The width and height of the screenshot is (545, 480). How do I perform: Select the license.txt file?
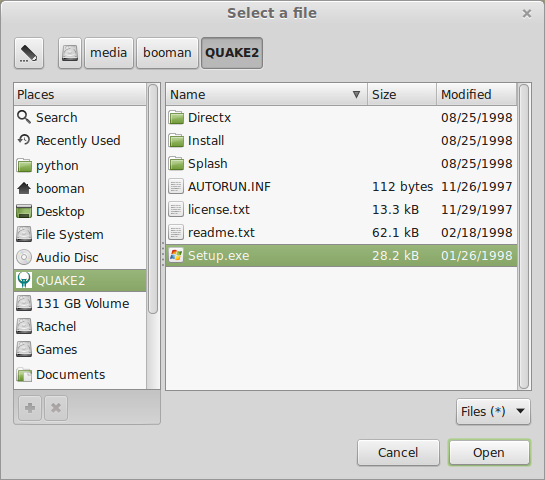point(342,209)
